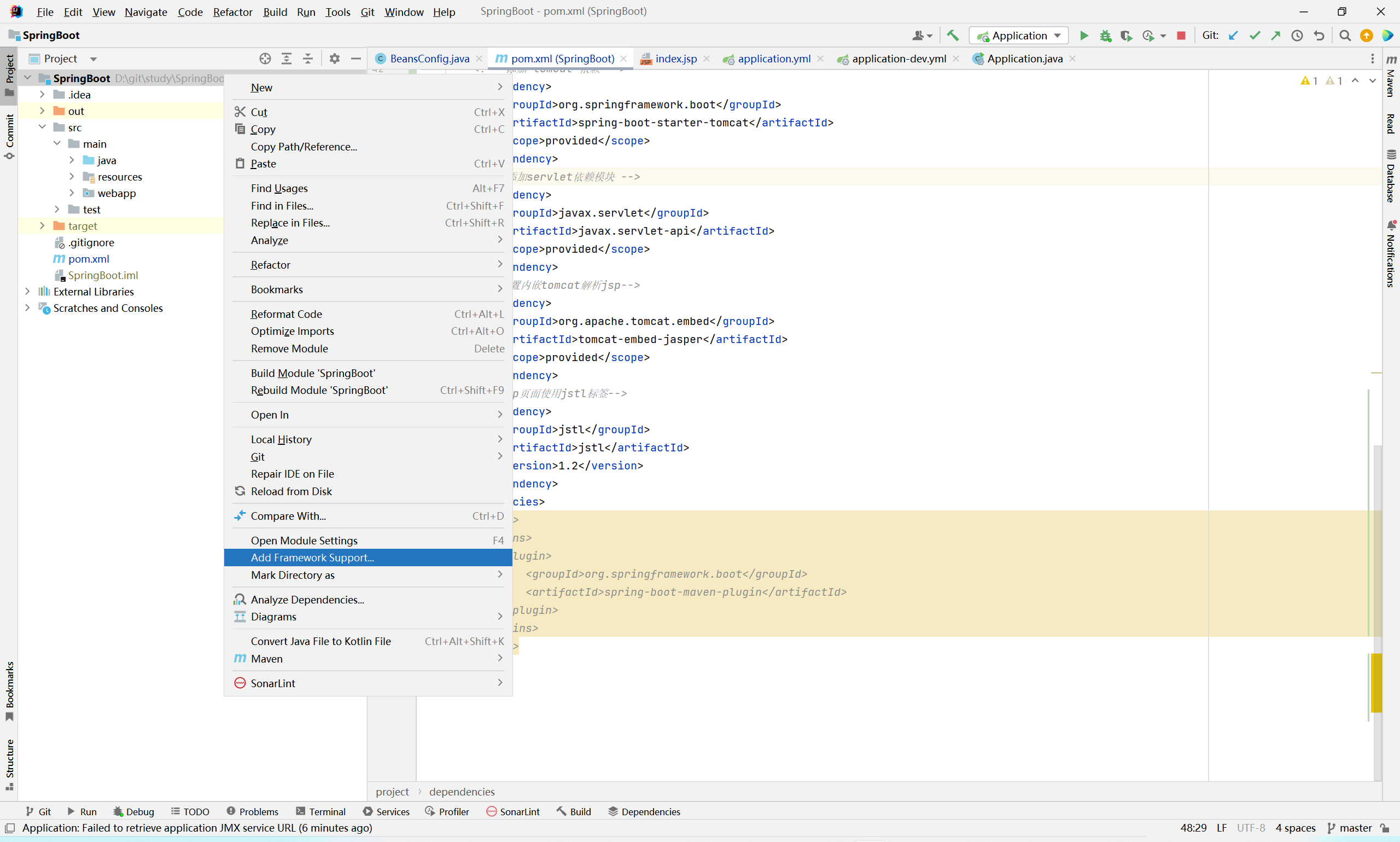
Task: Toggle the Bookmarks tool window
Action: [x=9, y=690]
